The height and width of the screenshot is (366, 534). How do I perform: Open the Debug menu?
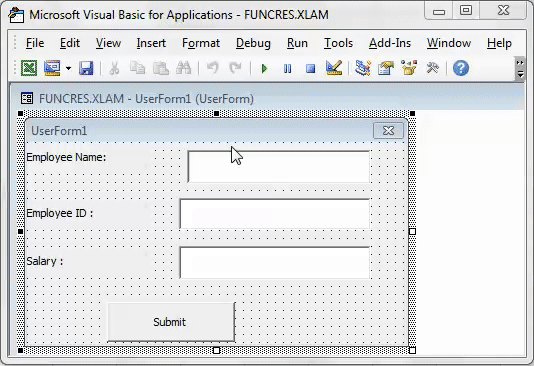[253, 43]
